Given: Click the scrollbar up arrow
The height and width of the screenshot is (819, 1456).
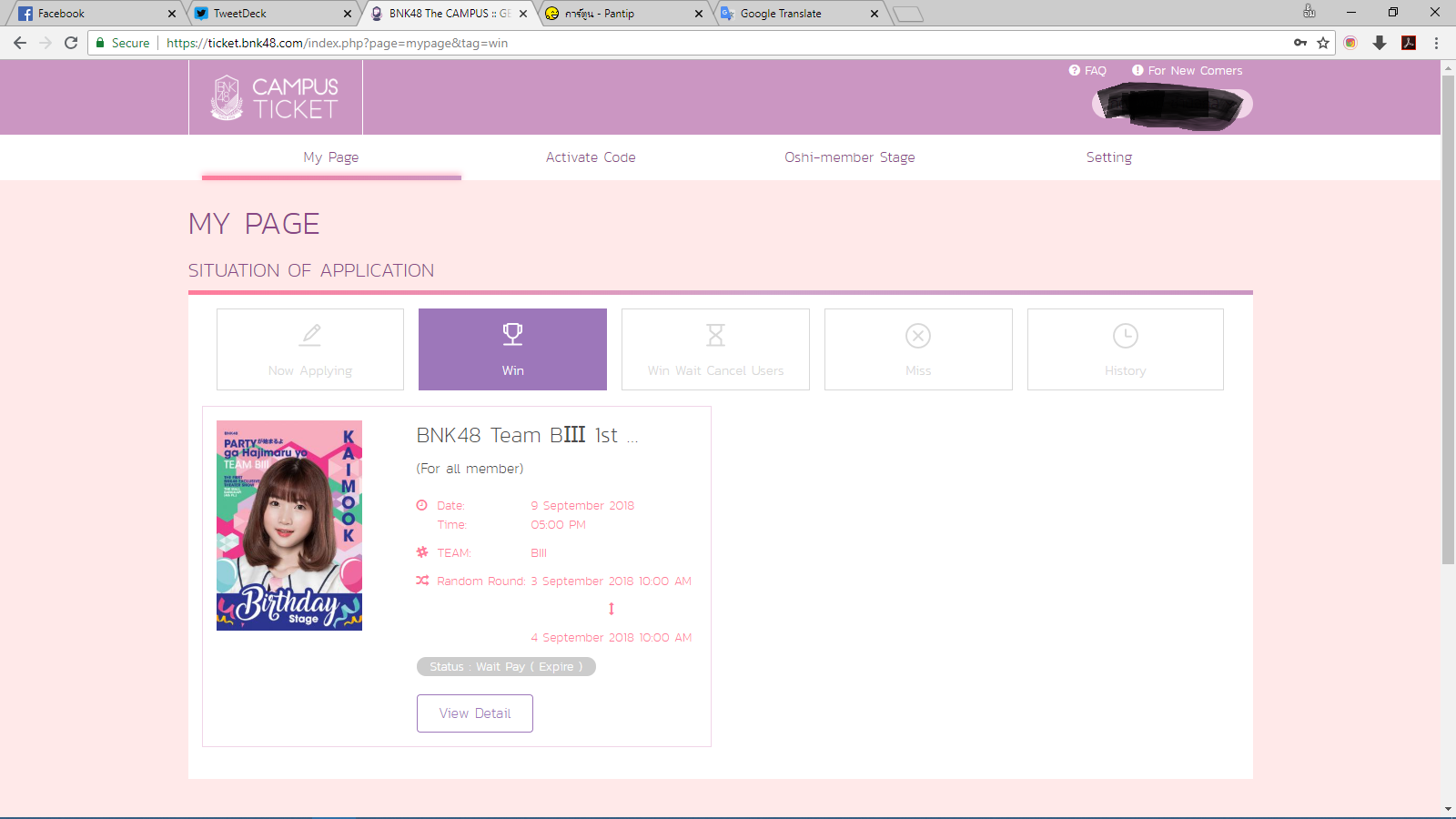Looking at the screenshot, I should (1449, 67).
